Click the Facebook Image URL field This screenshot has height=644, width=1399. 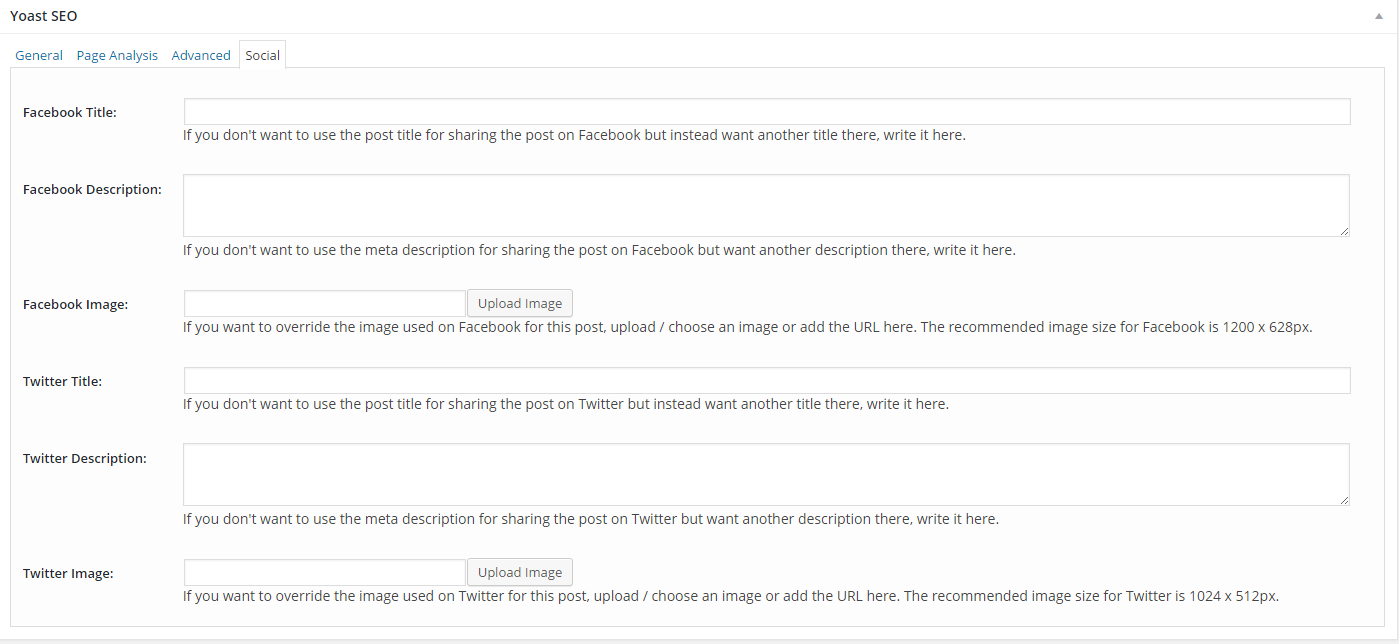pyautogui.click(x=324, y=302)
